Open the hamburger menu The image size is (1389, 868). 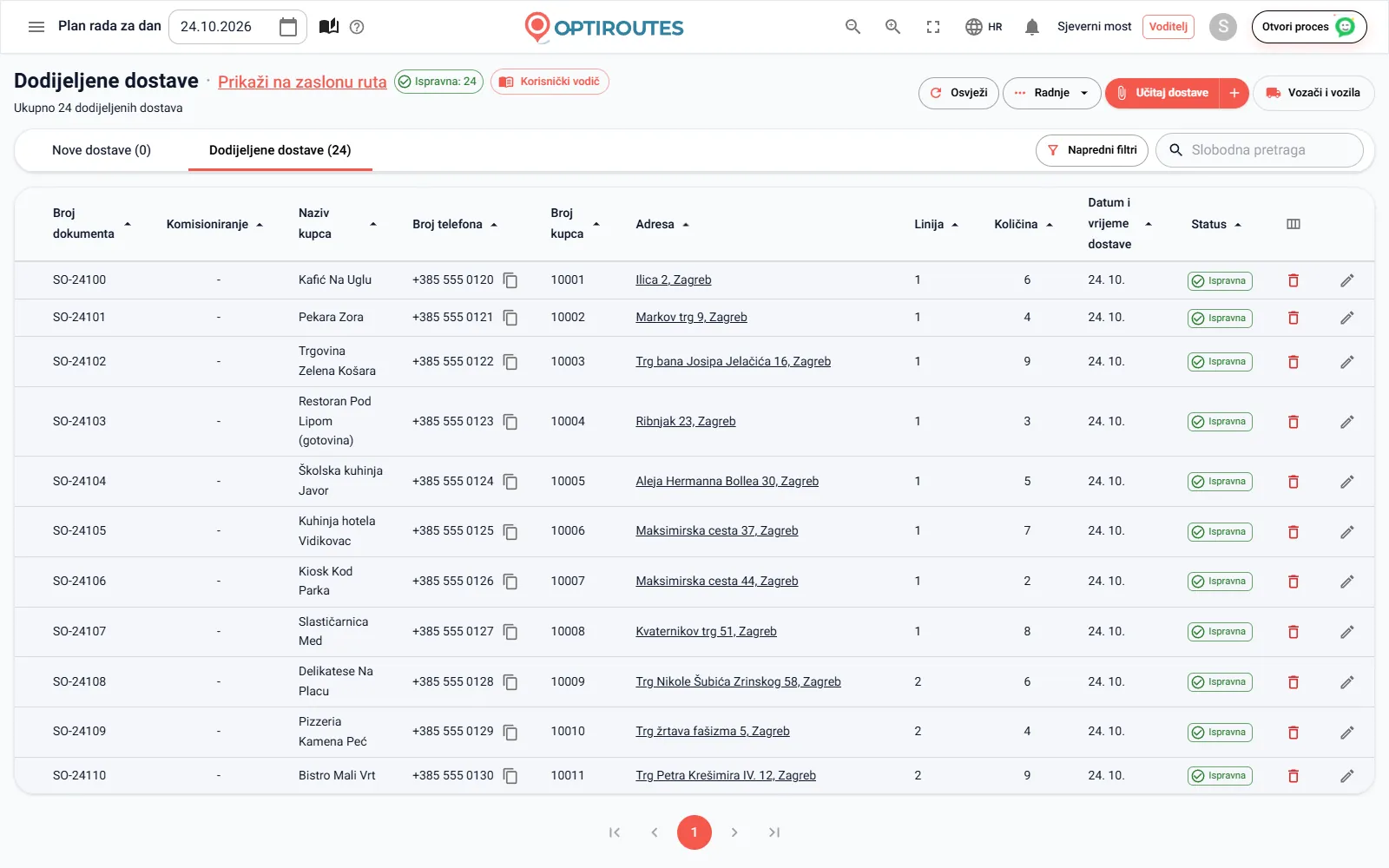point(36,27)
